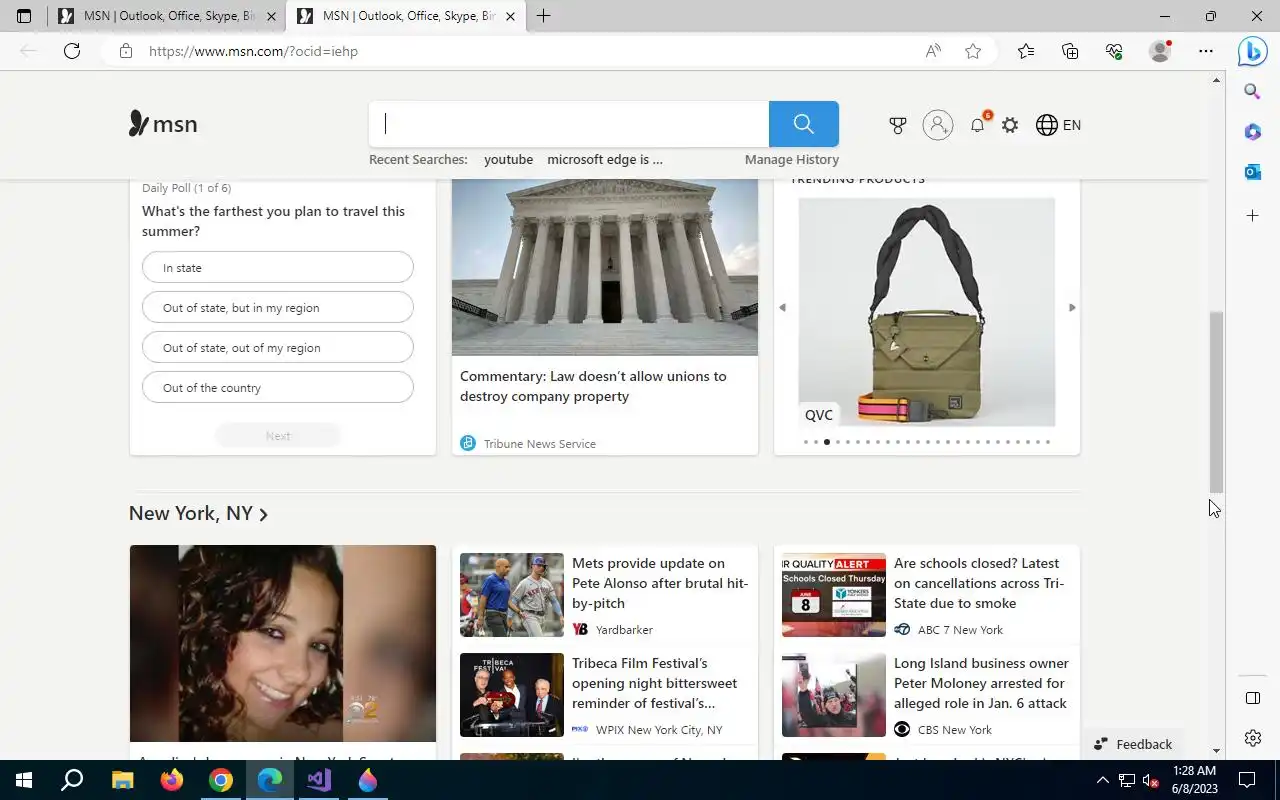This screenshot has height=800, width=1280.
Task: Open the Edge sidebar search icon
Action: [1252, 92]
